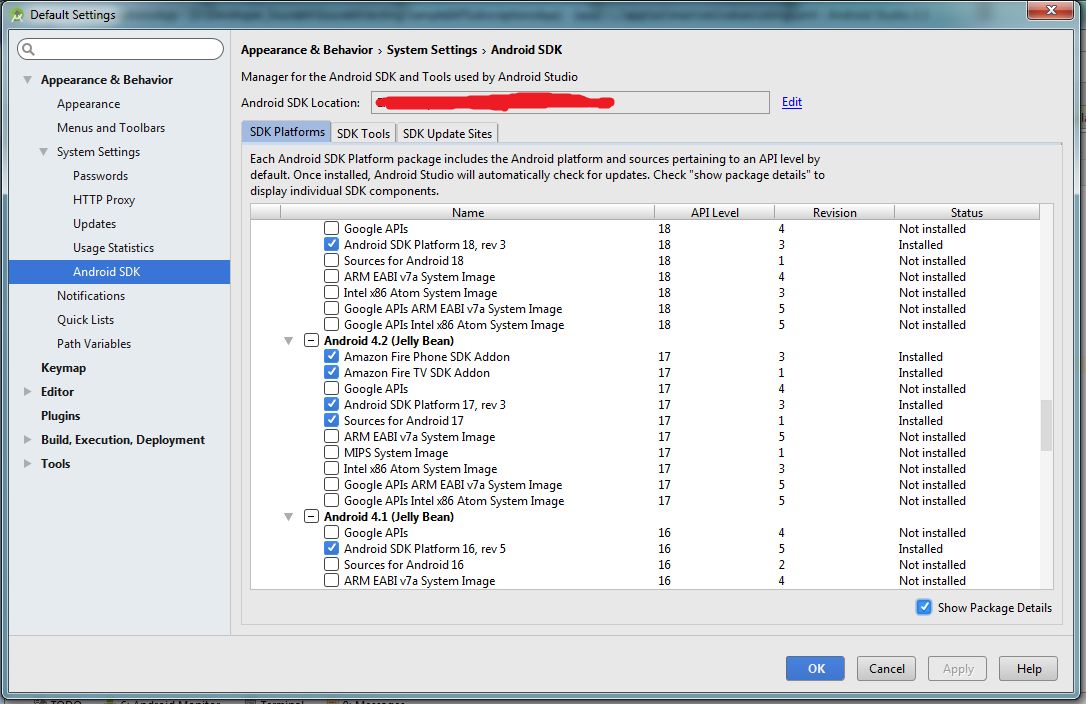Expand the Editor settings node arrow
1086x704 pixels.
coord(28,391)
